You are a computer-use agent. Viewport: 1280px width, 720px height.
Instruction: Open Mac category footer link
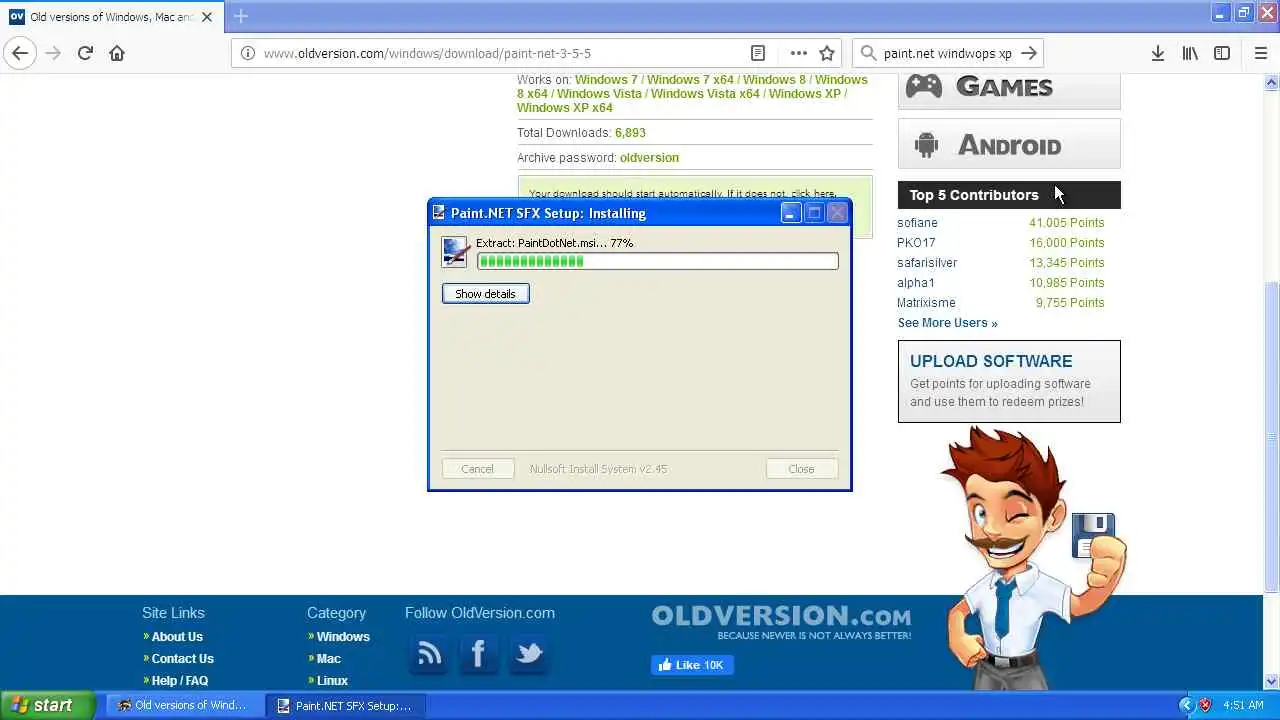coord(329,659)
